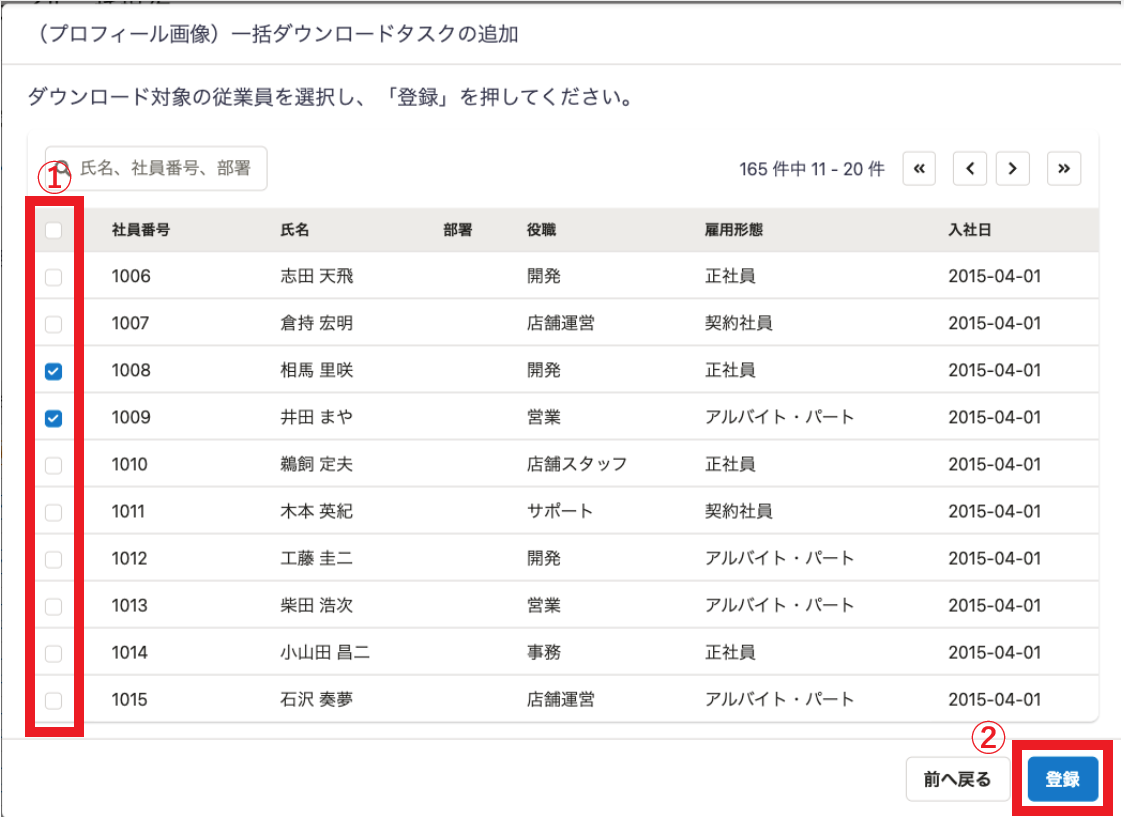
Task: Click the hire date in row 1012
Action: pos(995,558)
